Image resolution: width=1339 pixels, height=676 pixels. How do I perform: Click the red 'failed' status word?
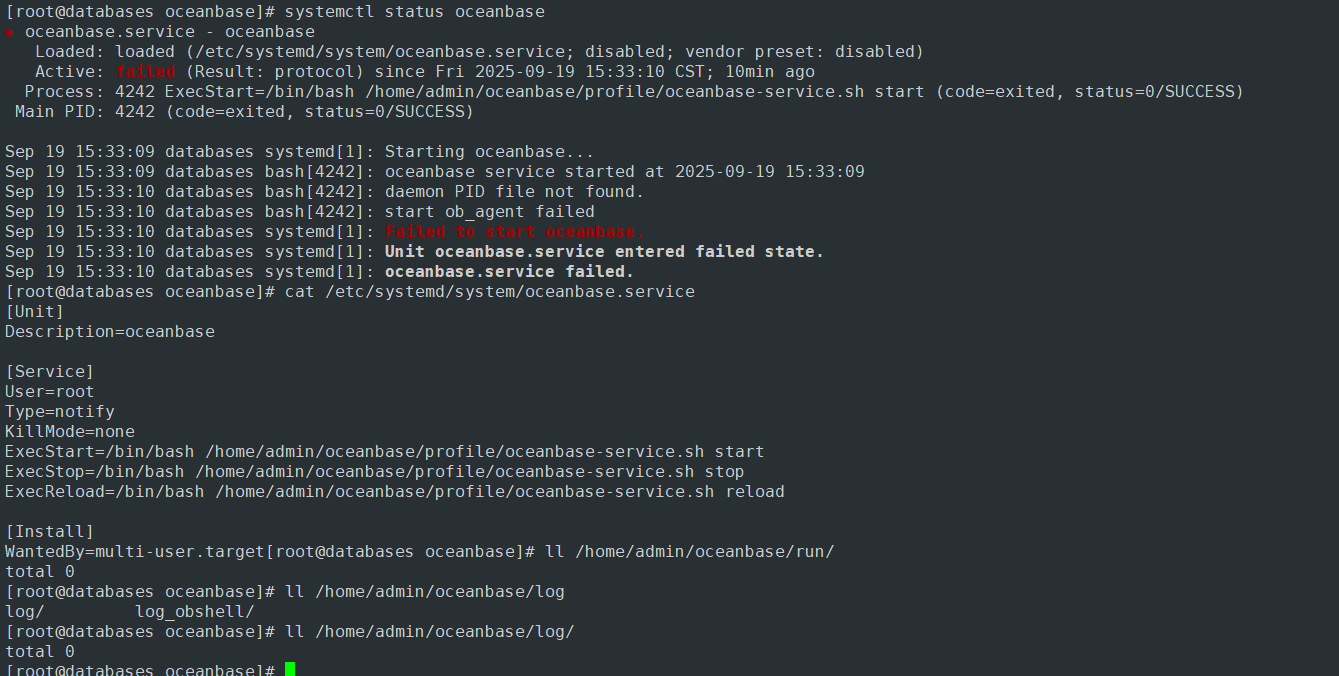coord(145,72)
